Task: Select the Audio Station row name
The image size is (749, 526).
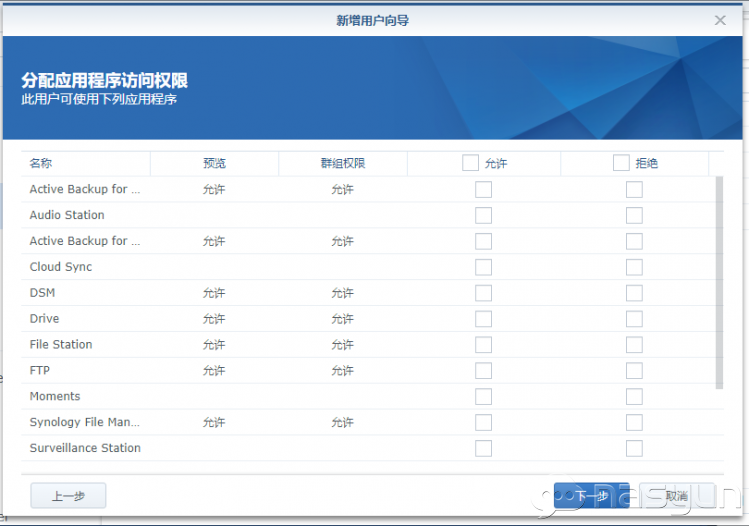Action: (67, 215)
